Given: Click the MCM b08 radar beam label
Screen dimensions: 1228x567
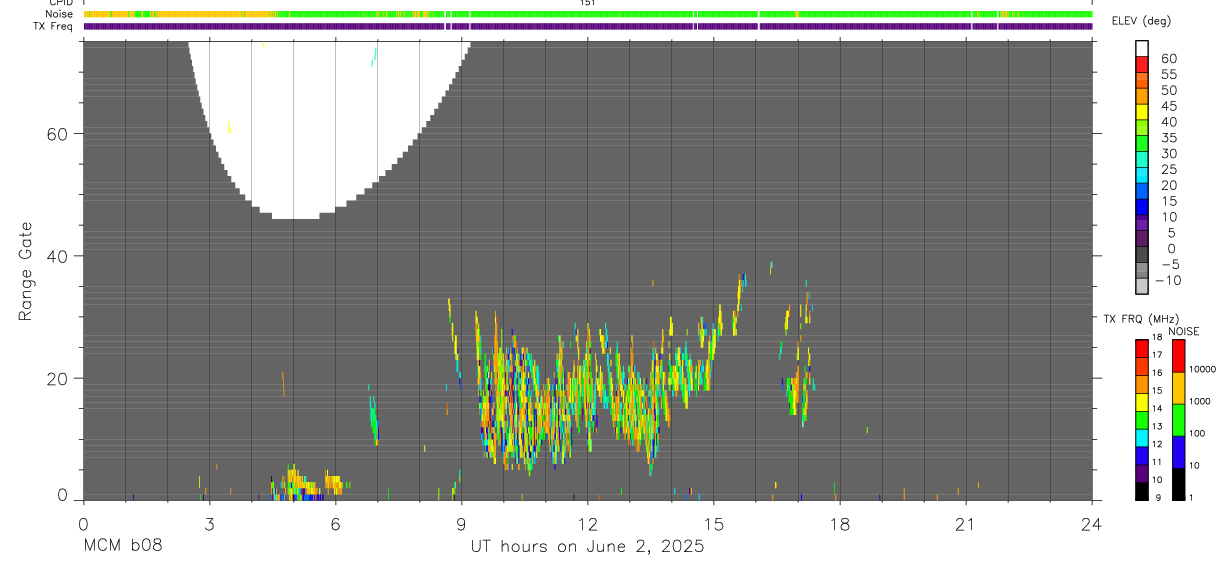Looking at the screenshot, I should click(x=123, y=546).
